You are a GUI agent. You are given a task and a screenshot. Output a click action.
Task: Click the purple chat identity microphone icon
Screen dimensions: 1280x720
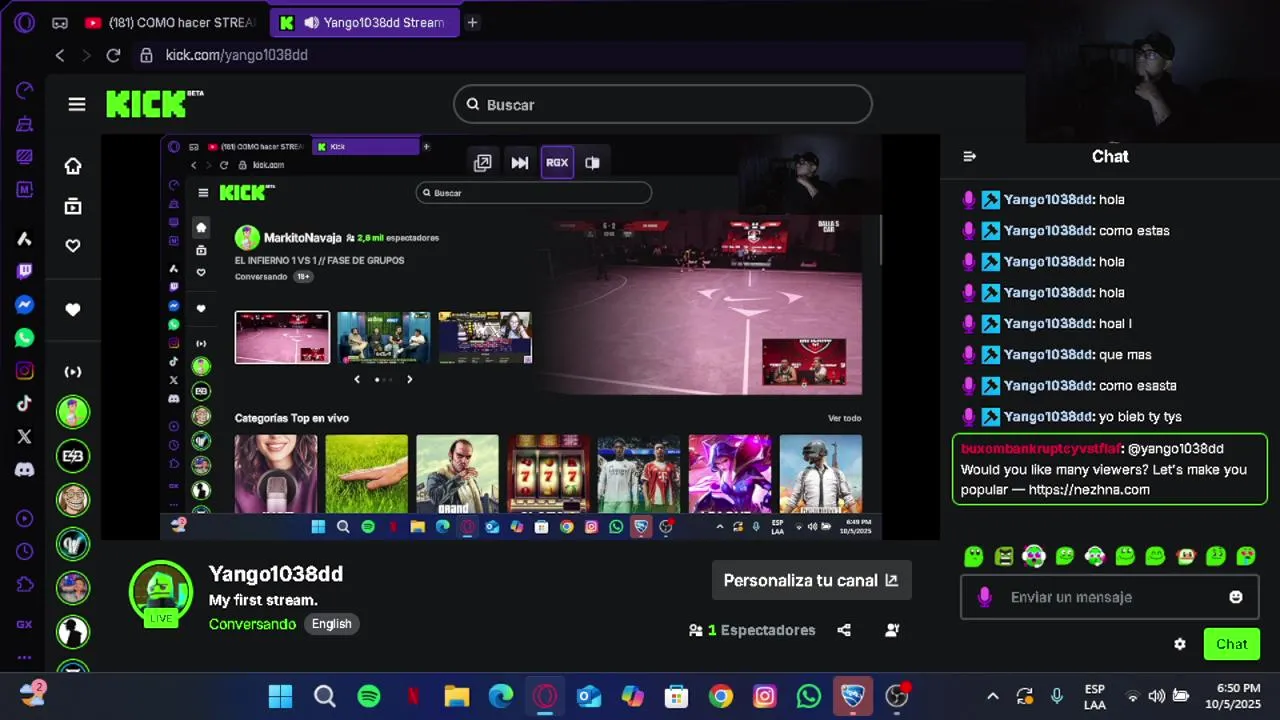pyautogui.click(x=985, y=597)
